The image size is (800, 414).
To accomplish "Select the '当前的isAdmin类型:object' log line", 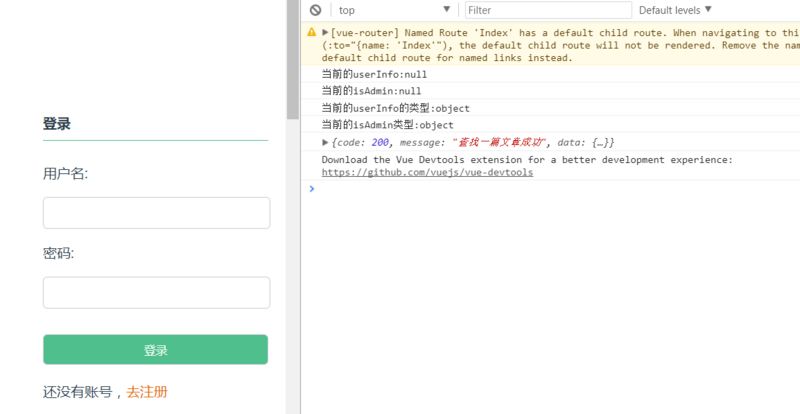I will [x=387, y=125].
